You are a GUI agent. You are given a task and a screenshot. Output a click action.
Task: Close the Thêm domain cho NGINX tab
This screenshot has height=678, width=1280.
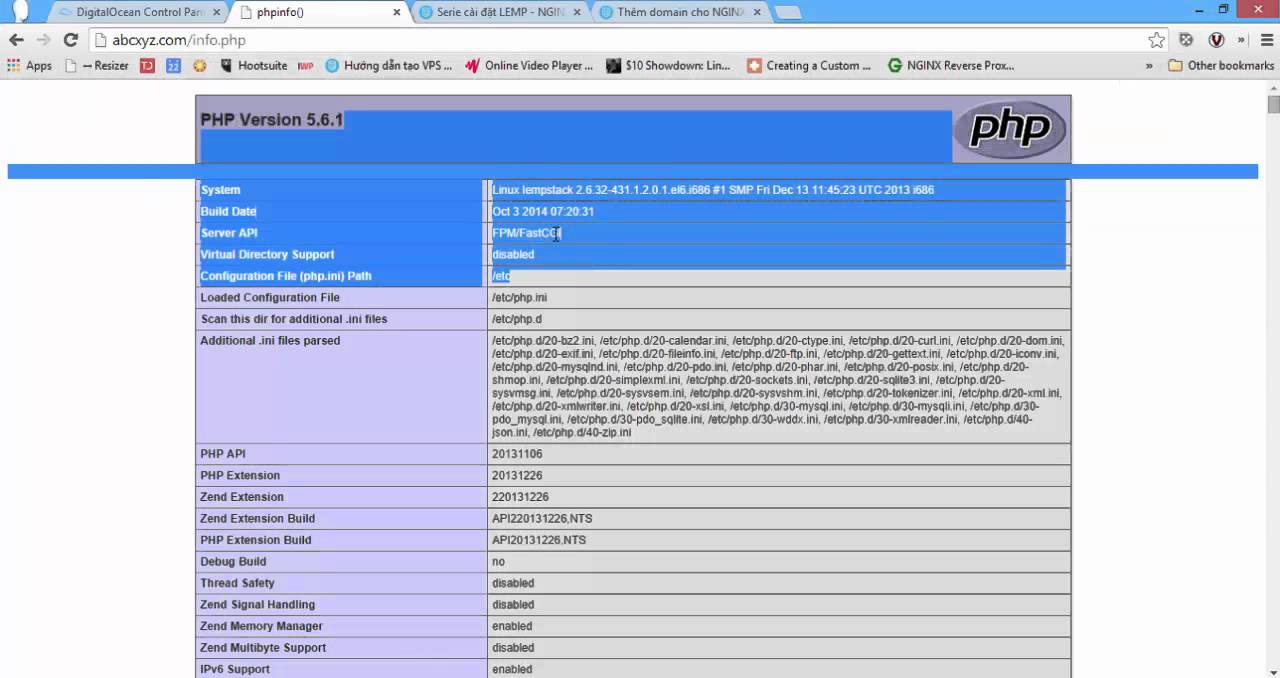[x=757, y=12]
